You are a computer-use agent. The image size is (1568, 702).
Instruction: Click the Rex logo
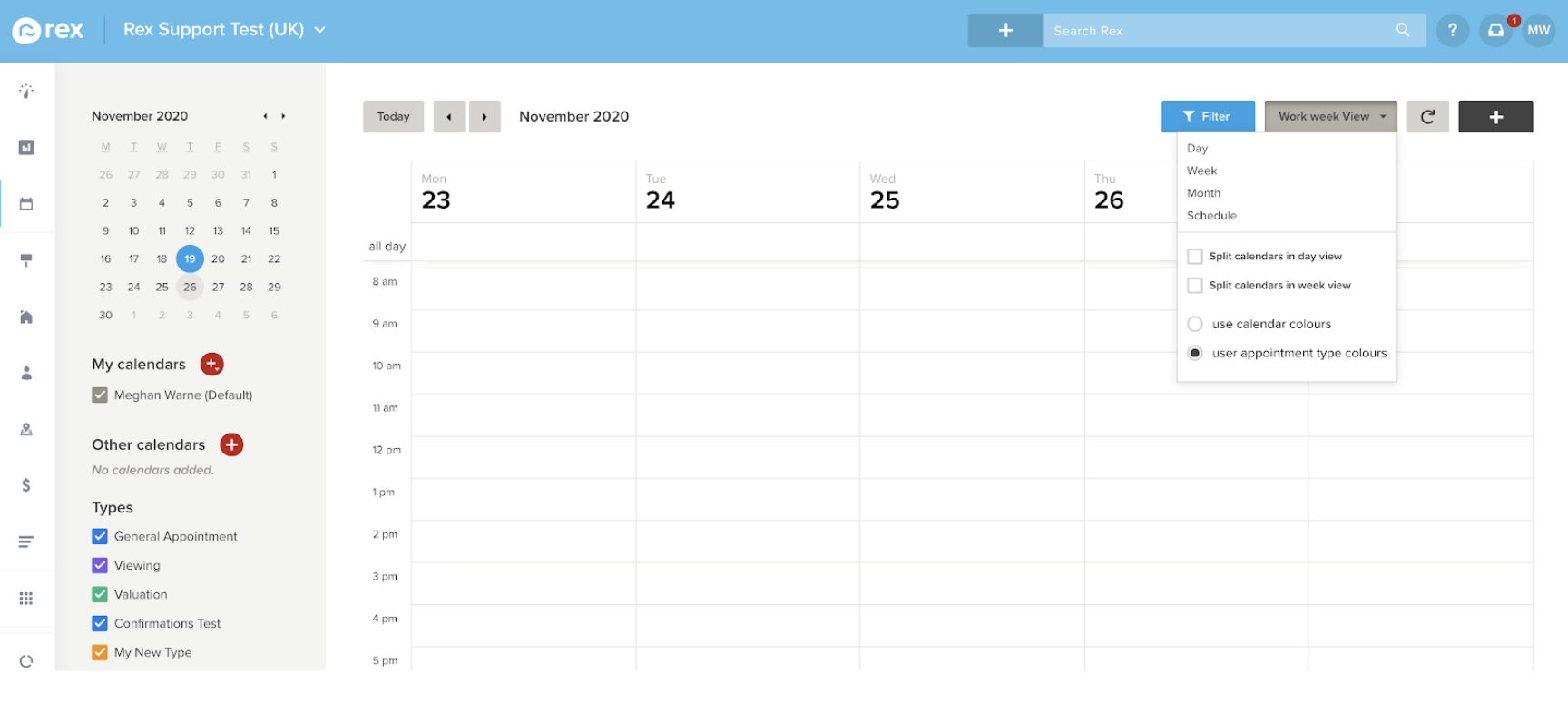click(47, 30)
